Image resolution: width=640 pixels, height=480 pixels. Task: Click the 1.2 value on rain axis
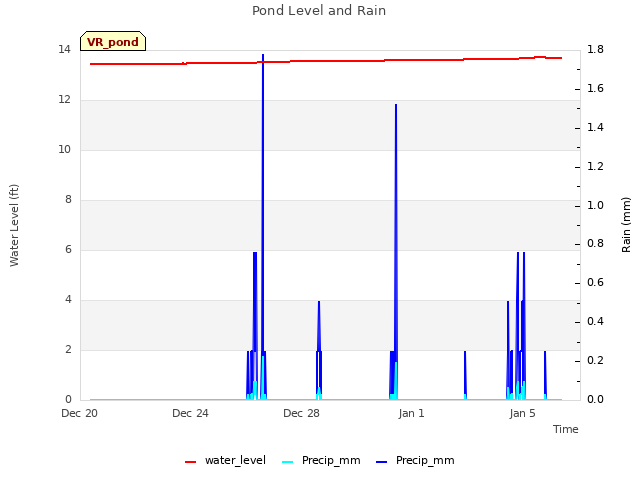pos(595,167)
